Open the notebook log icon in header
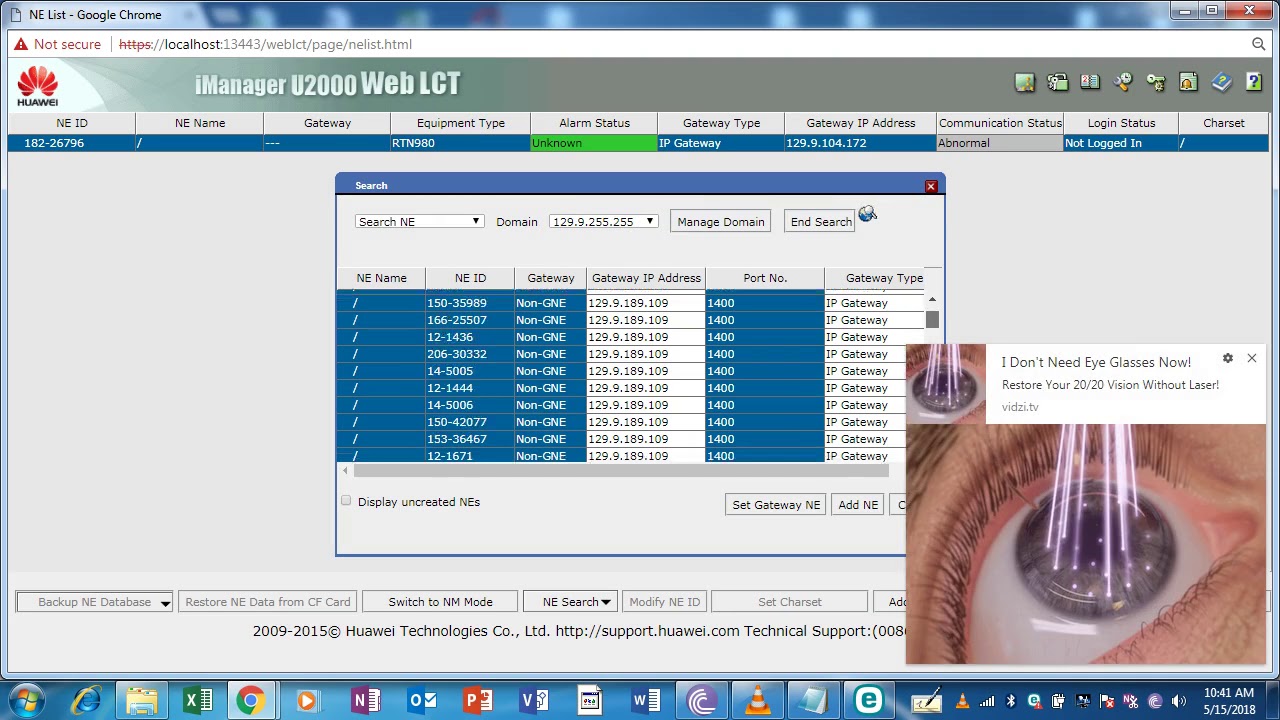 click(x=1090, y=83)
